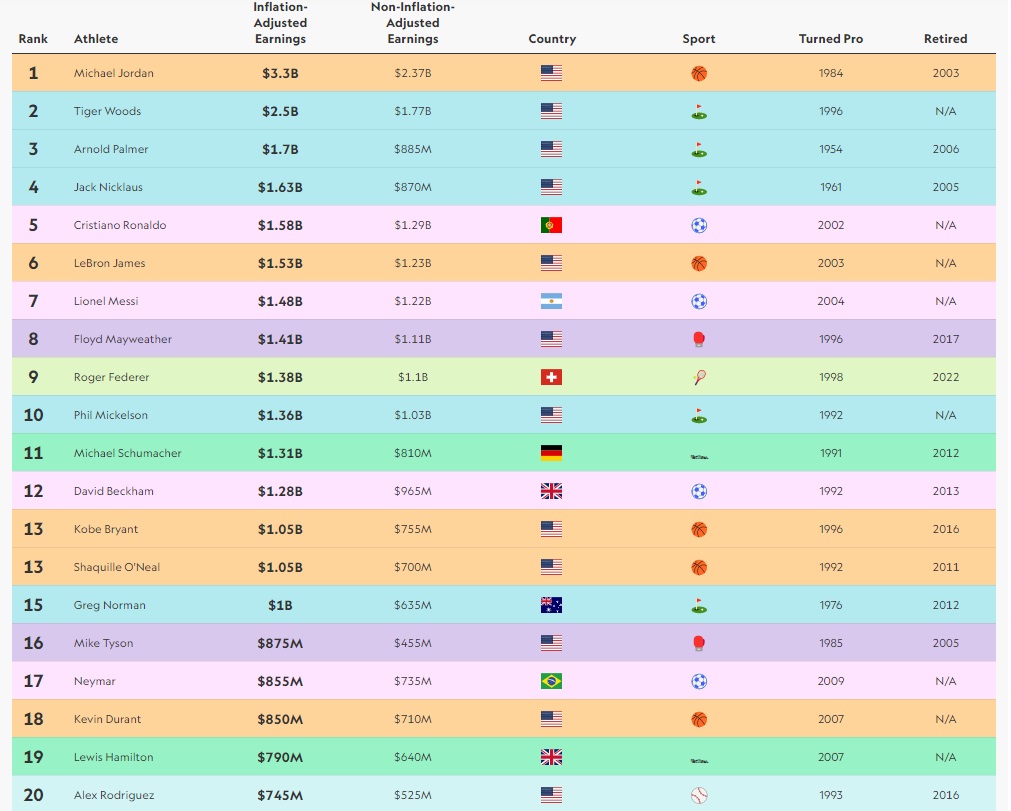Viewport: 1011px width, 811px height.
Task: Click the Switzerland flag in Federer's row
Action: pyautogui.click(x=551, y=378)
